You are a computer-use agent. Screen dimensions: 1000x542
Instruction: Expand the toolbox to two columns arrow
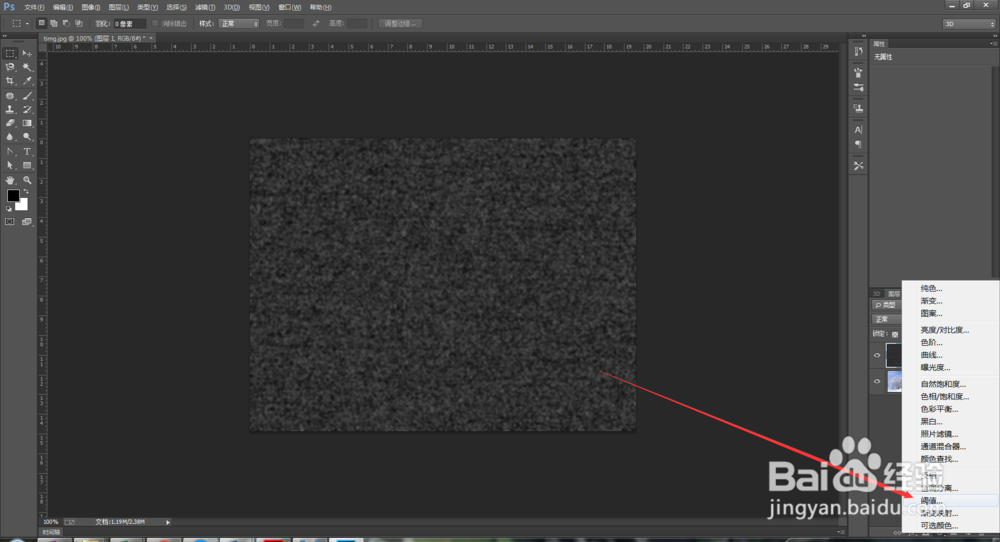point(6,36)
